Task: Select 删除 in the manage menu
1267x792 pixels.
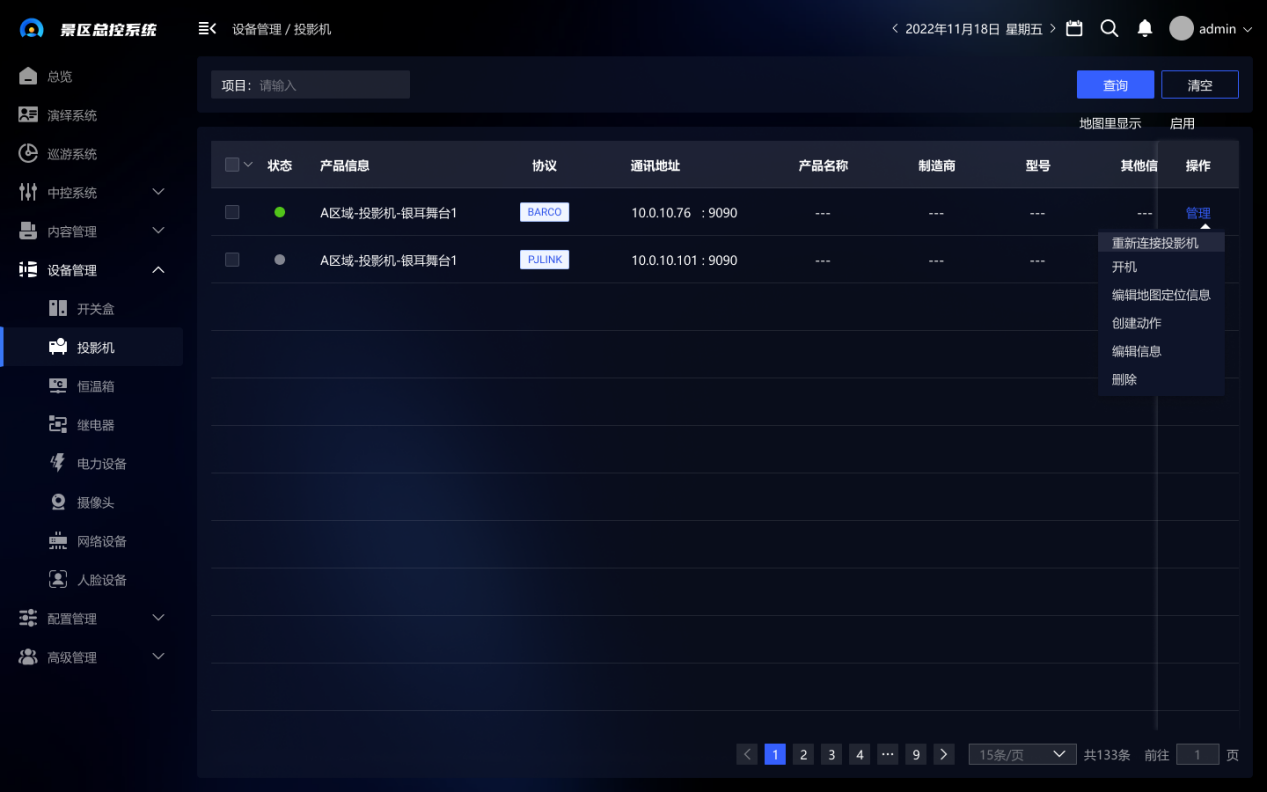Action: pyautogui.click(x=1125, y=380)
